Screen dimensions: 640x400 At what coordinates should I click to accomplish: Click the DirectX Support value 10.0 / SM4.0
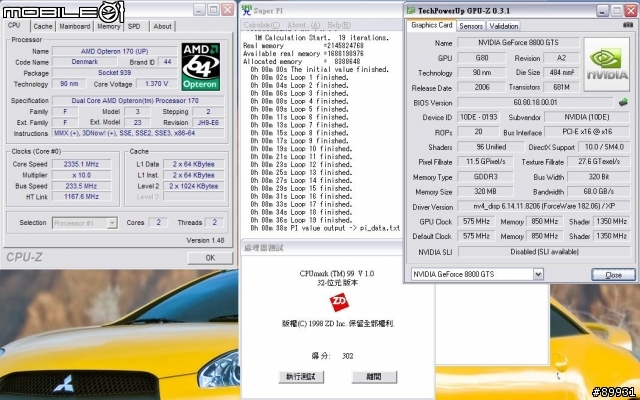click(x=604, y=147)
